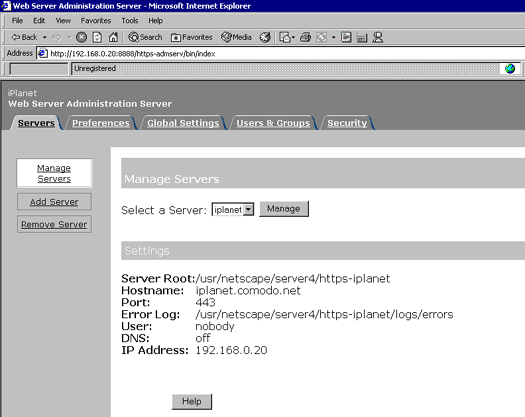Image resolution: width=525 pixels, height=417 pixels.
Task: Open the Favorites toolbar button
Action: coord(192,37)
